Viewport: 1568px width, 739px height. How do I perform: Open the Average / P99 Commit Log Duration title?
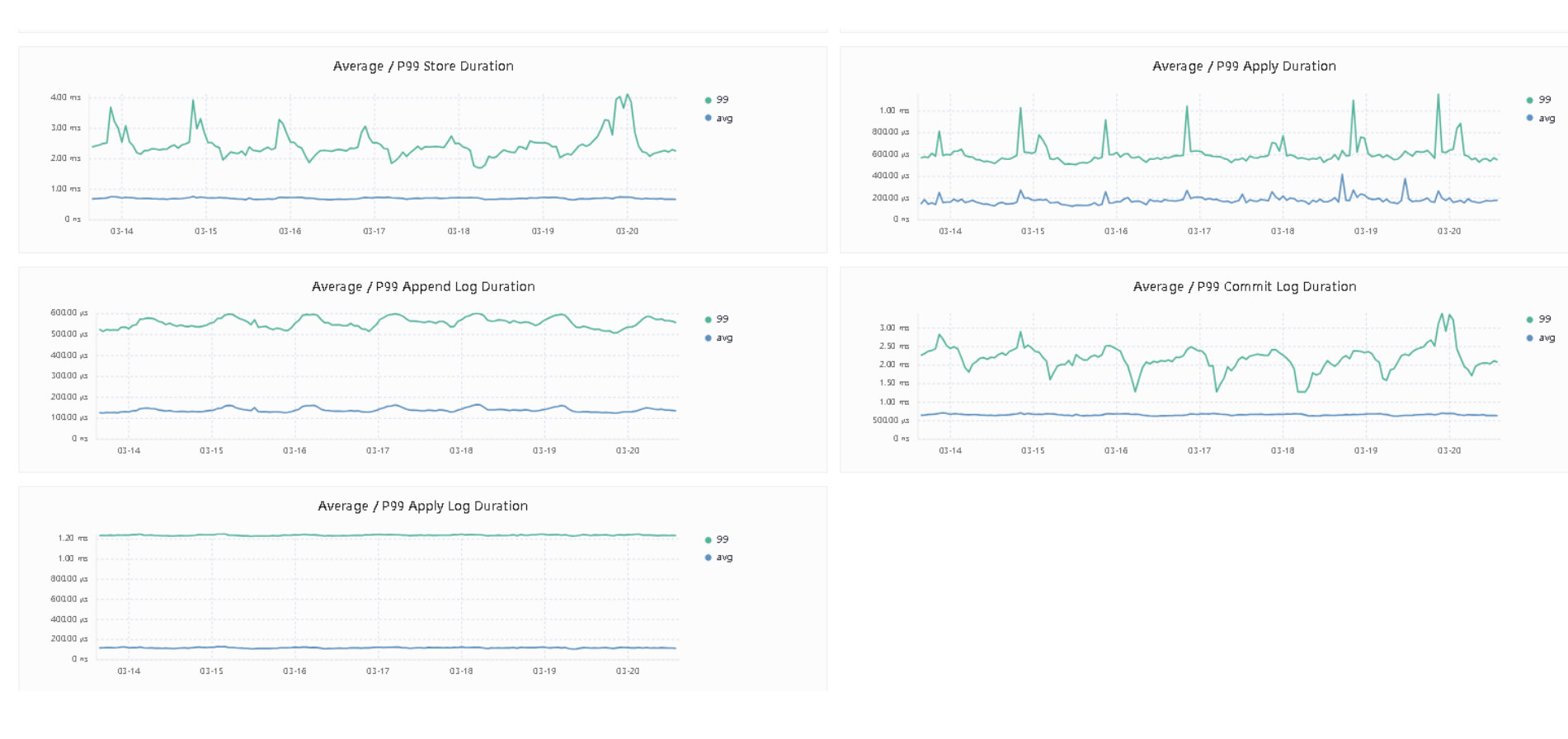[x=1244, y=286]
